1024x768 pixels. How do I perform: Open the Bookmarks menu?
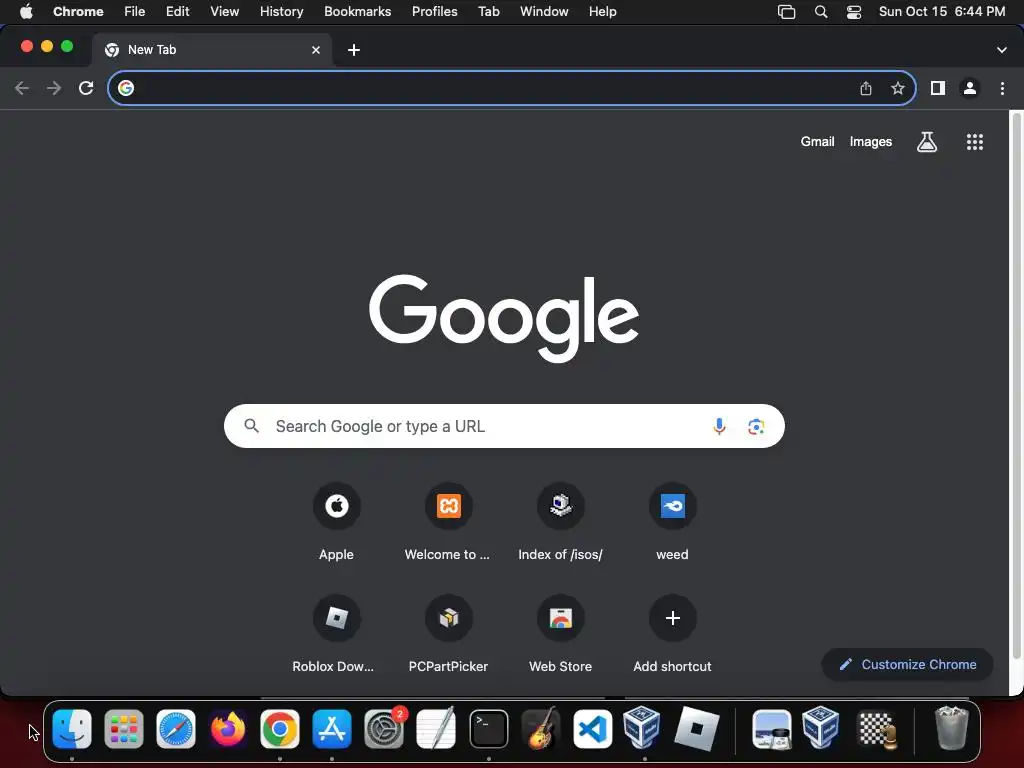click(357, 12)
